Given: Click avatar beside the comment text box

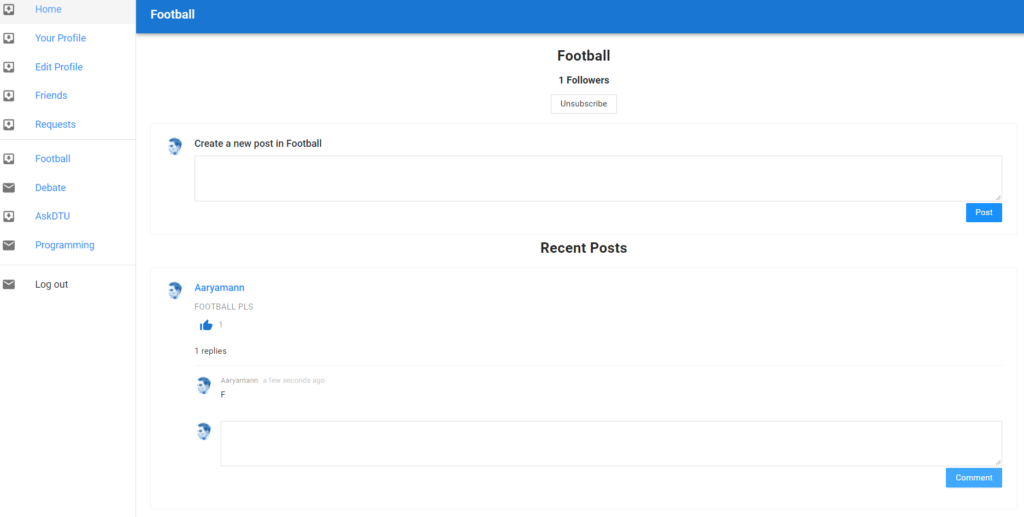Looking at the screenshot, I should tap(204, 431).
